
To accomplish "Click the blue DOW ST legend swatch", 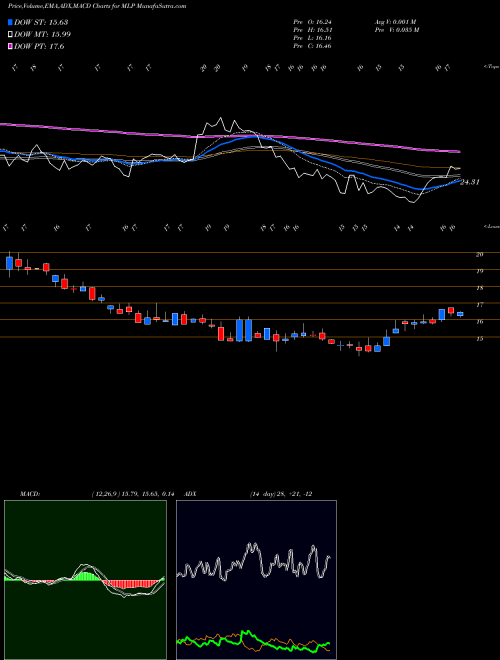I will point(10,22).
